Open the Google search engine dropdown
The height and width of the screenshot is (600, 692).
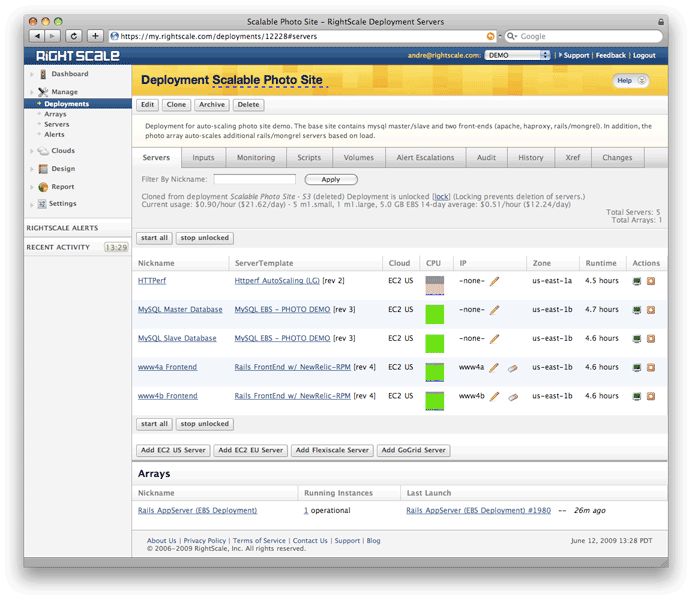[x=511, y=36]
